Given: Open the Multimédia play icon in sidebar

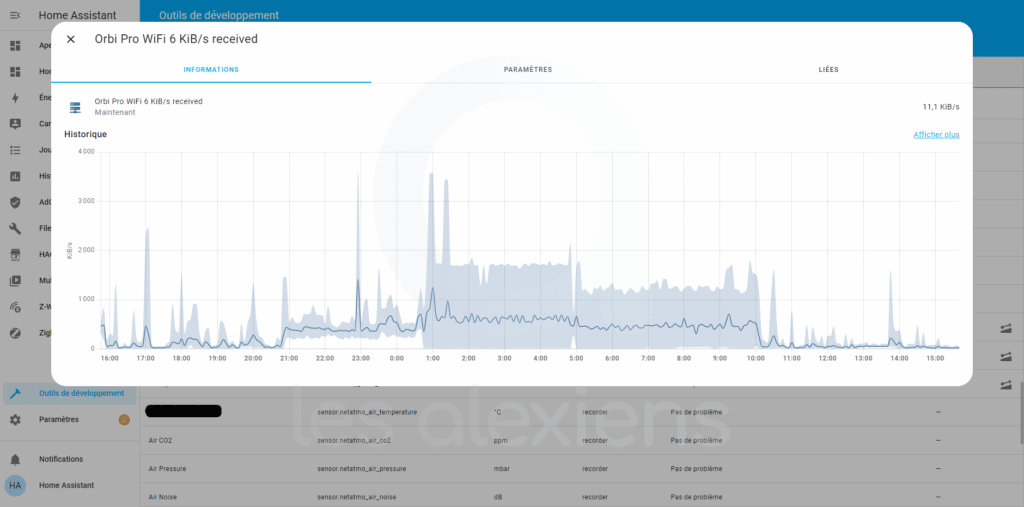Looking at the screenshot, I should coord(16,280).
